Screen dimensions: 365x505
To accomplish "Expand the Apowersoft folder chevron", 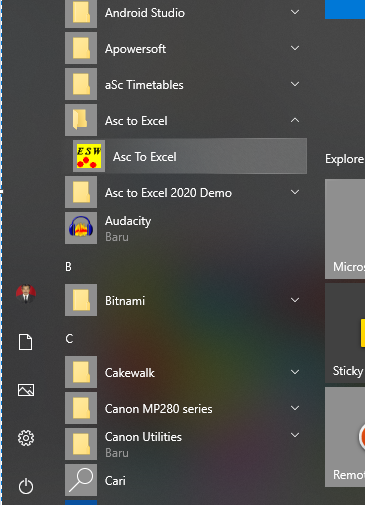I will point(295,48).
